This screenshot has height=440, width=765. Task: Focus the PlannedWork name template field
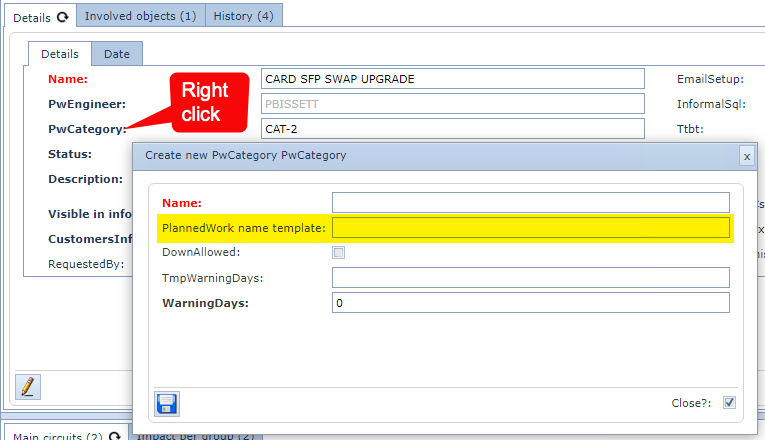click(530, 228)
